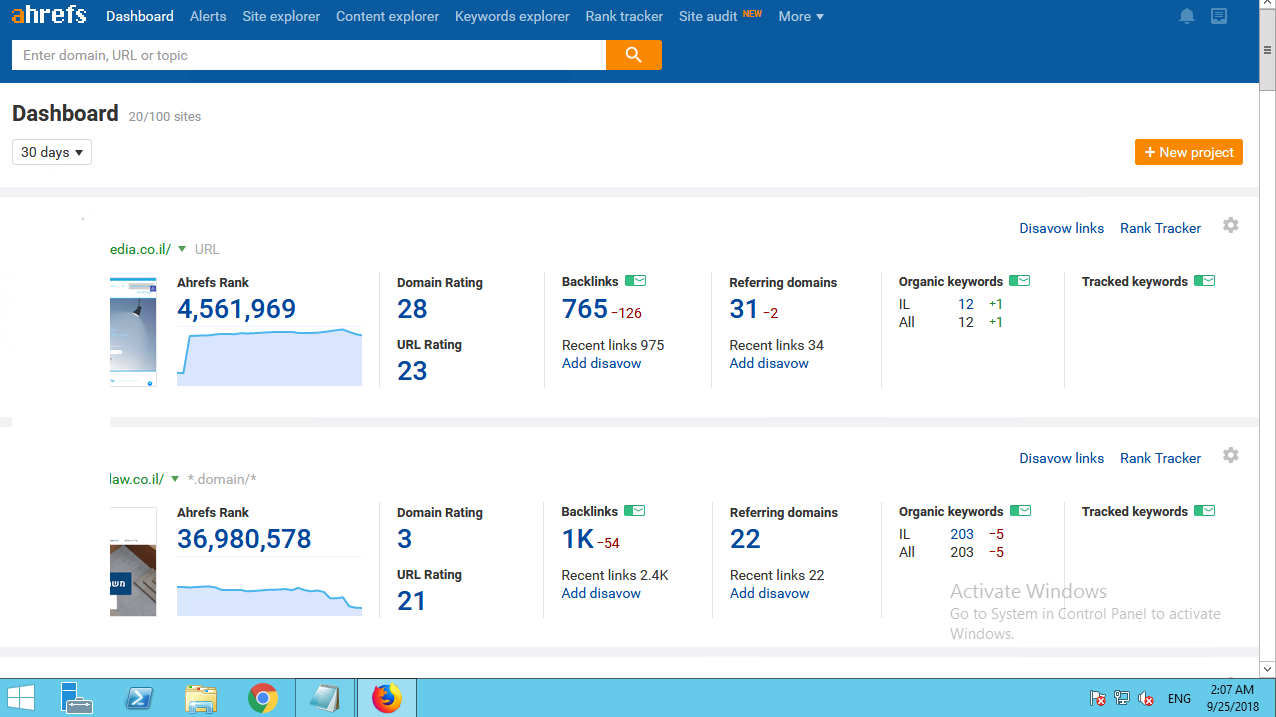Switch to Google Chrome in the taskbar

click(x=263, y=698)
